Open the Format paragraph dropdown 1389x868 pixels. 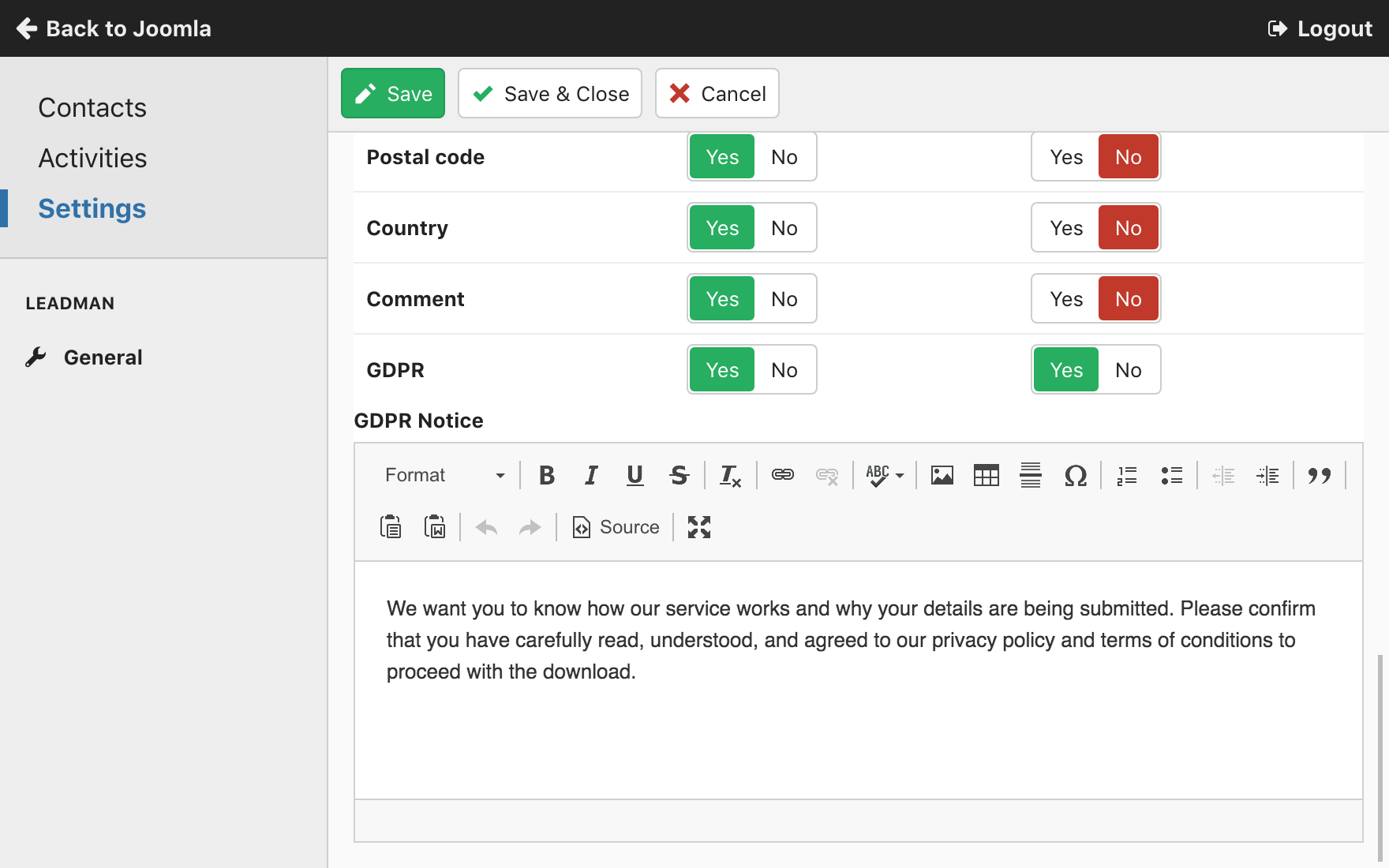pyautogui.click(x=444, y=475)
